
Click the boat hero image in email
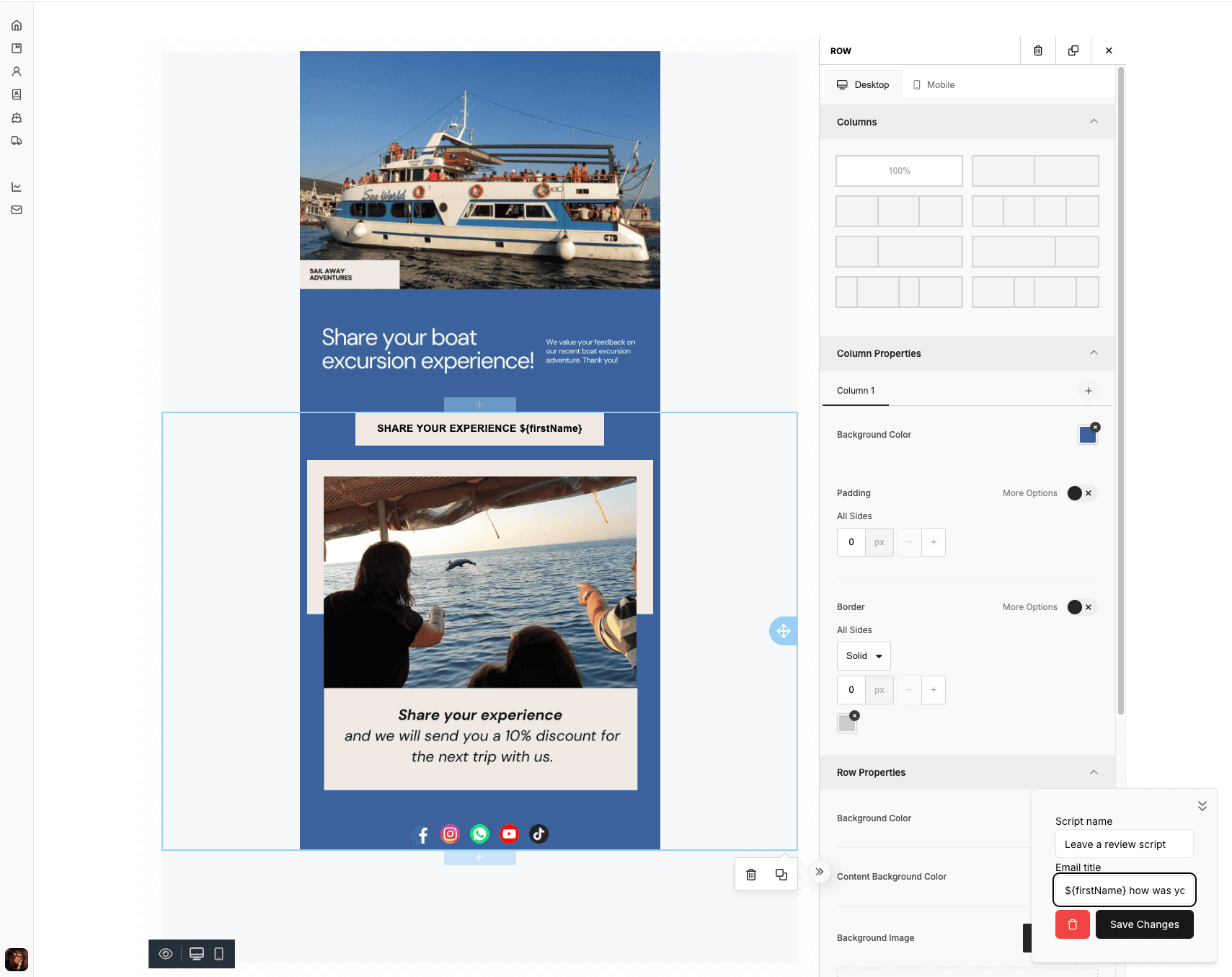coord(480,170)
